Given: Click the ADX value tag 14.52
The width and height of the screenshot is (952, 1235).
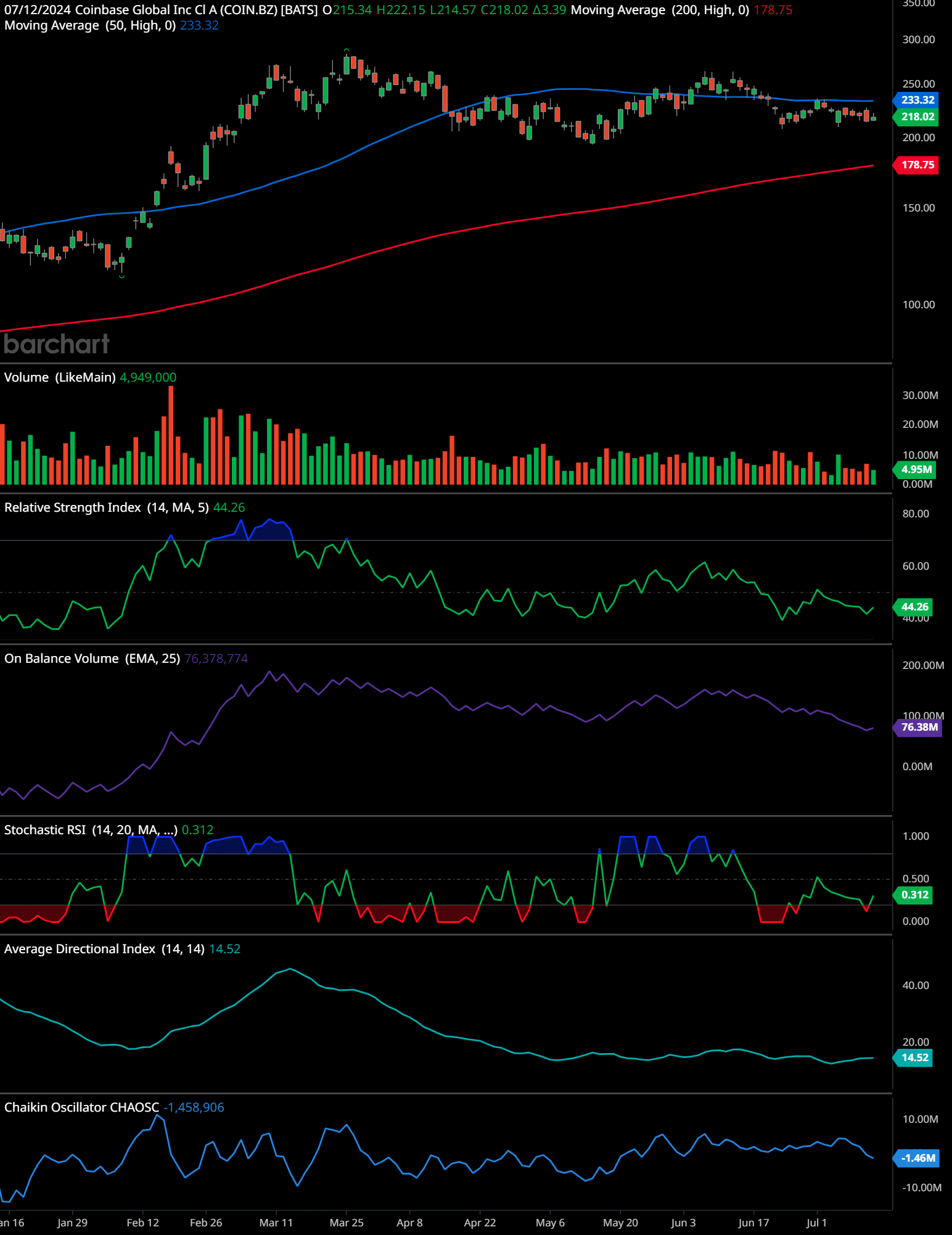Looking at the screenshot, I should coord(914,1057).
